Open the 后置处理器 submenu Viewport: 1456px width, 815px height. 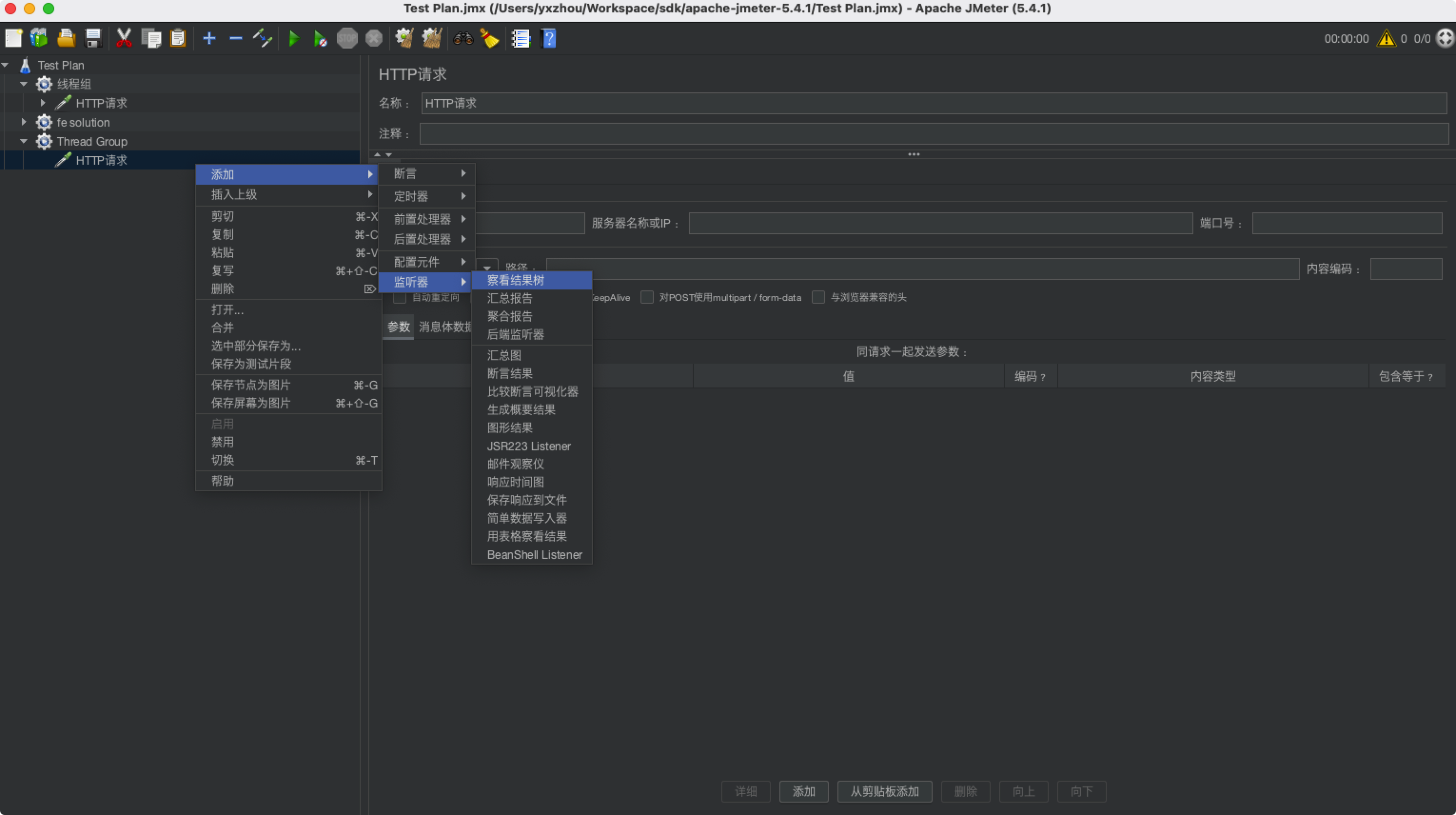[x=427, y=239]
